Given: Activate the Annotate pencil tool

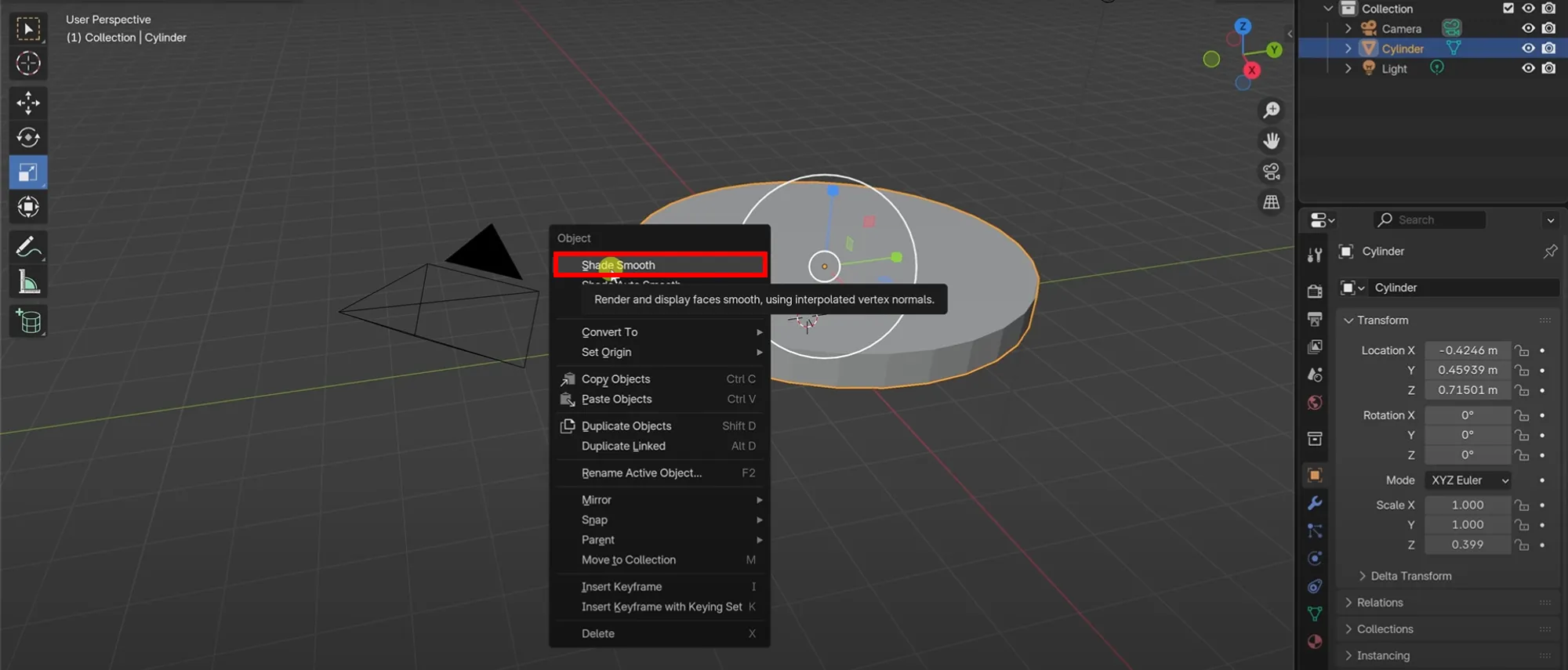Looking at the screenshot, I should 28,248.
